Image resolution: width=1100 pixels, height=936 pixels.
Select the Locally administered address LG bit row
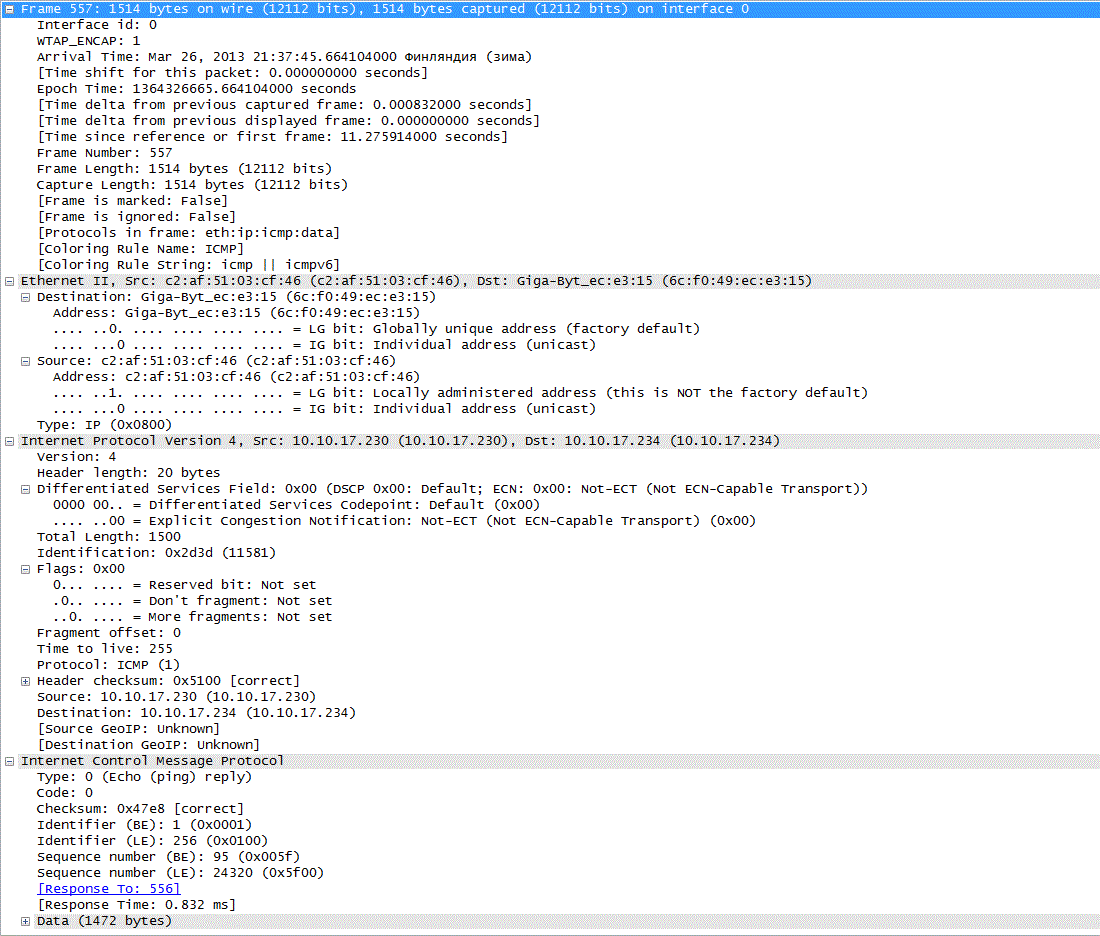460,394
